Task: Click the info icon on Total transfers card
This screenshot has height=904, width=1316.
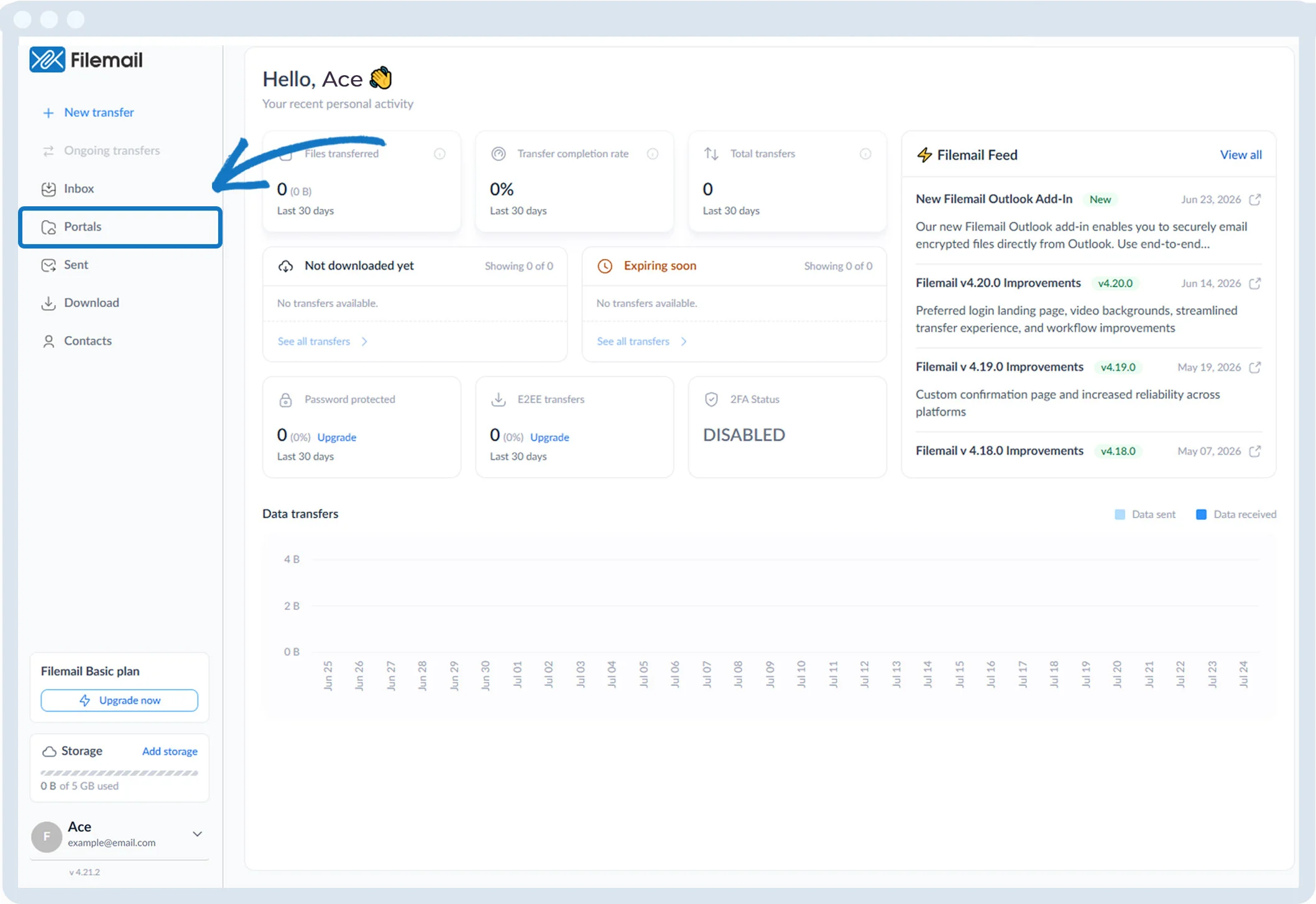Action: click(x=865, y=154)
